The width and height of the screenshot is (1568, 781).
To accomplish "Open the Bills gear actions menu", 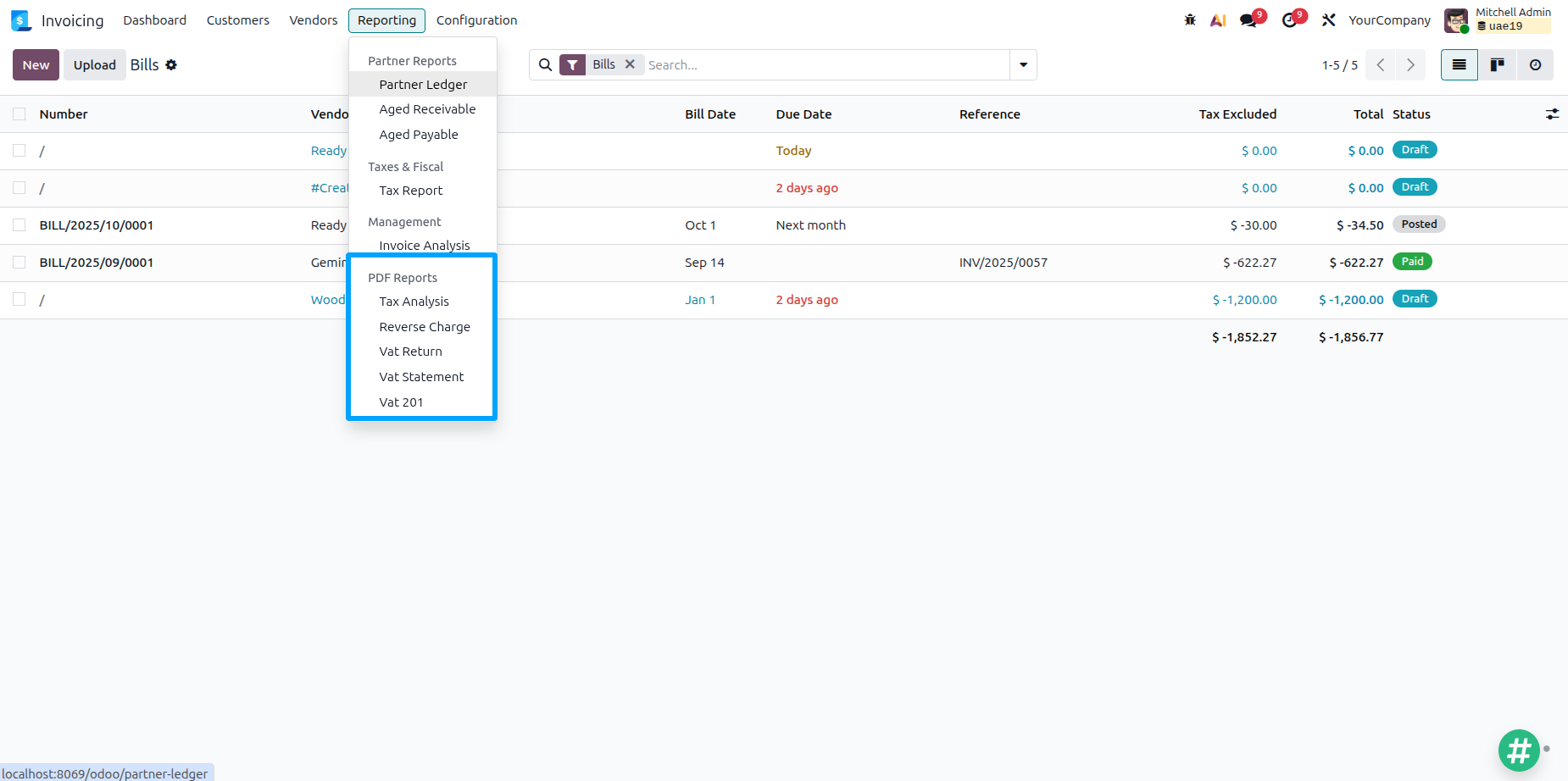I will pos(171,65).
